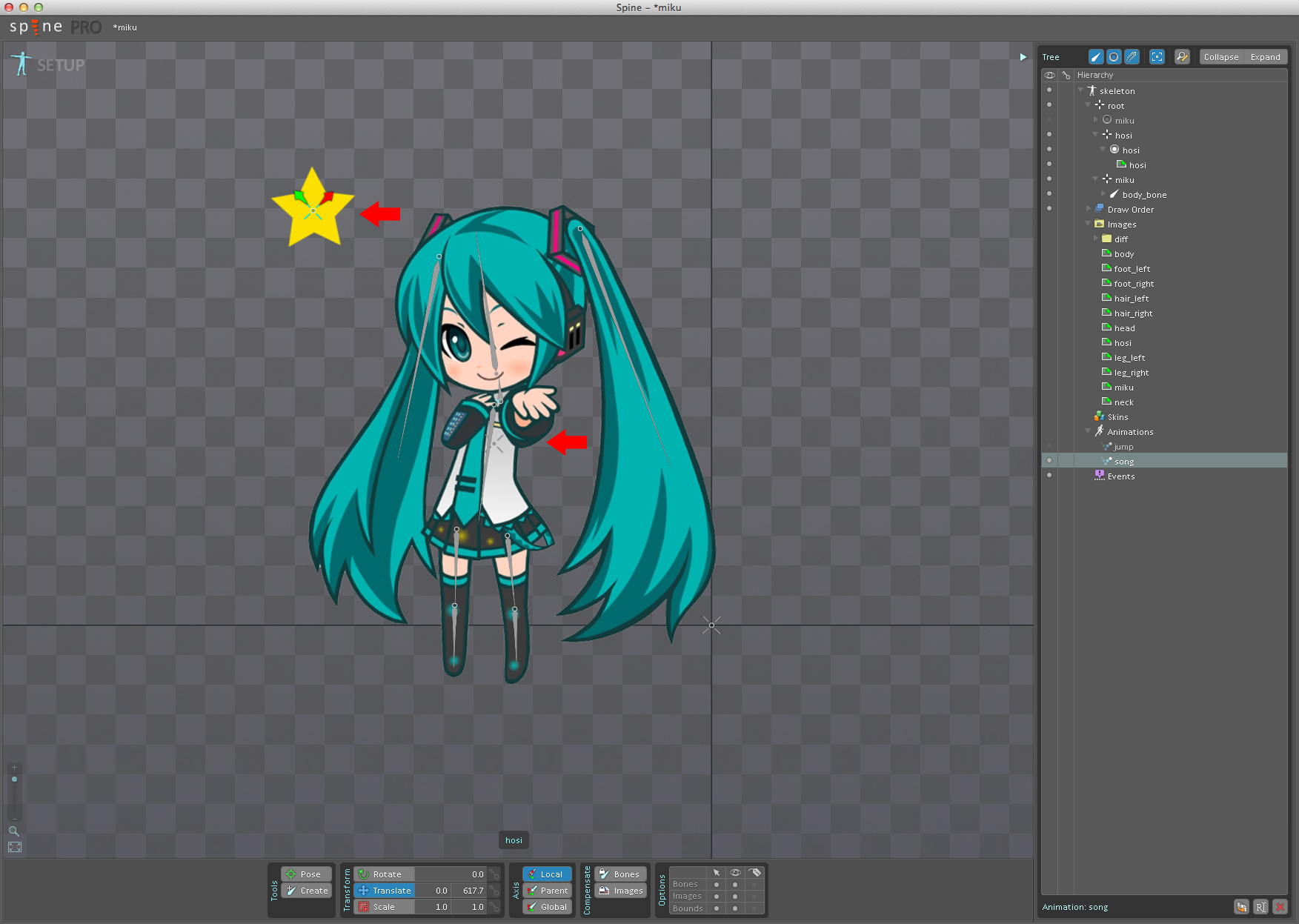Toggle visibility dot for root bone
This screenshot has width=1299, height=924.
point(1049,105)
